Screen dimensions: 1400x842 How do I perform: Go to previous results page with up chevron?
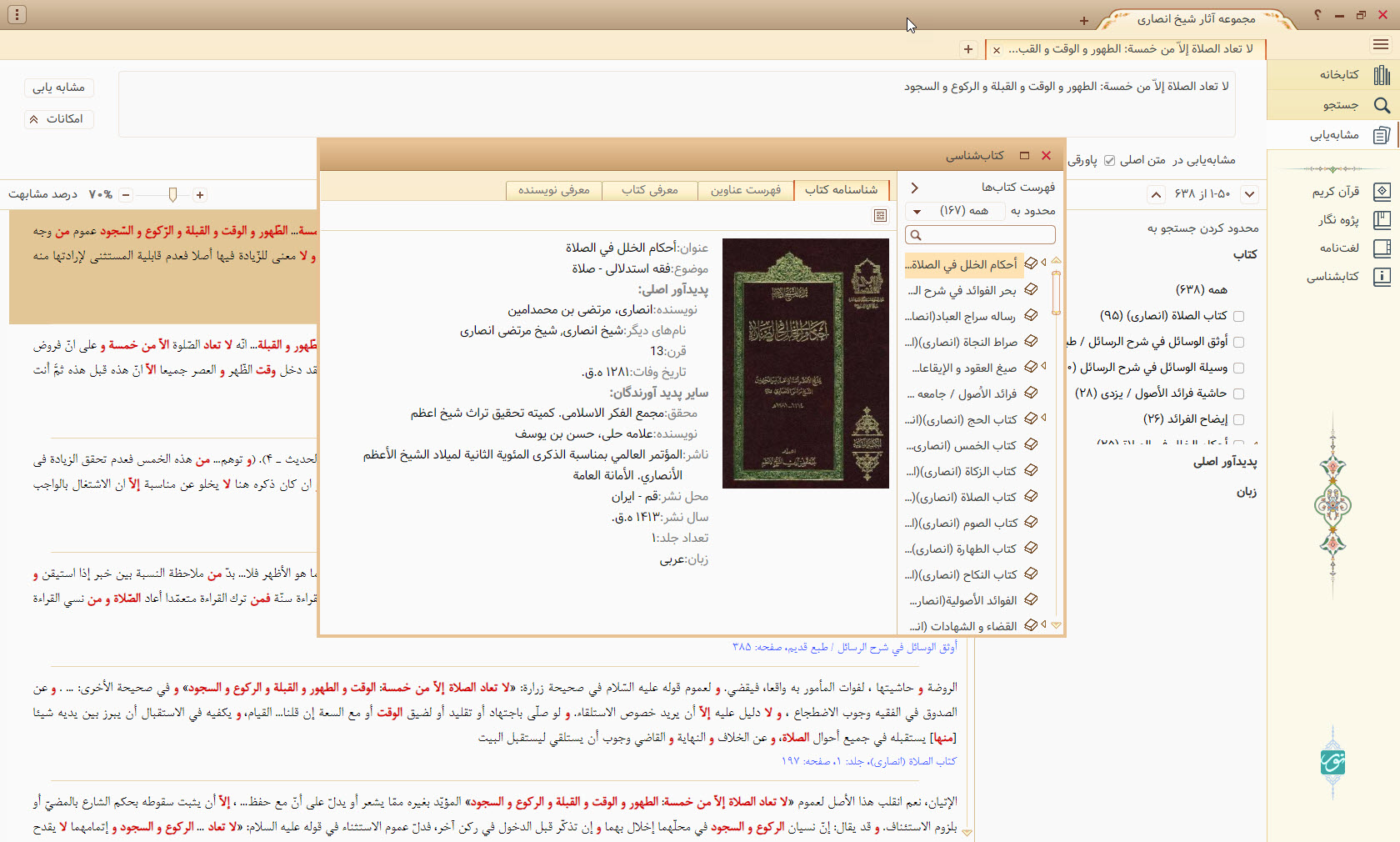tap(1156, 194)
